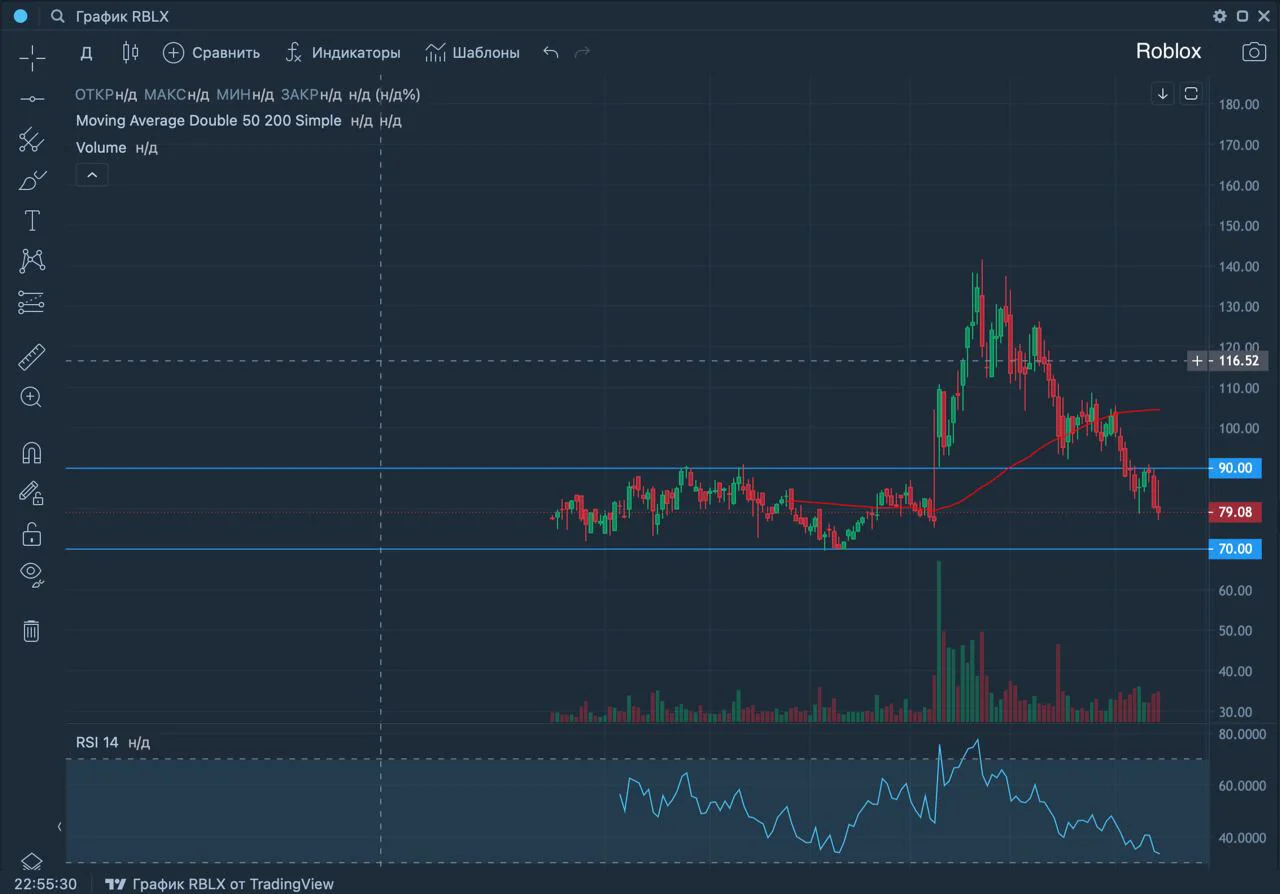Take a chart snapshot with camera icon
This screenshot has height=894, width=1280.
[1254, 52]
